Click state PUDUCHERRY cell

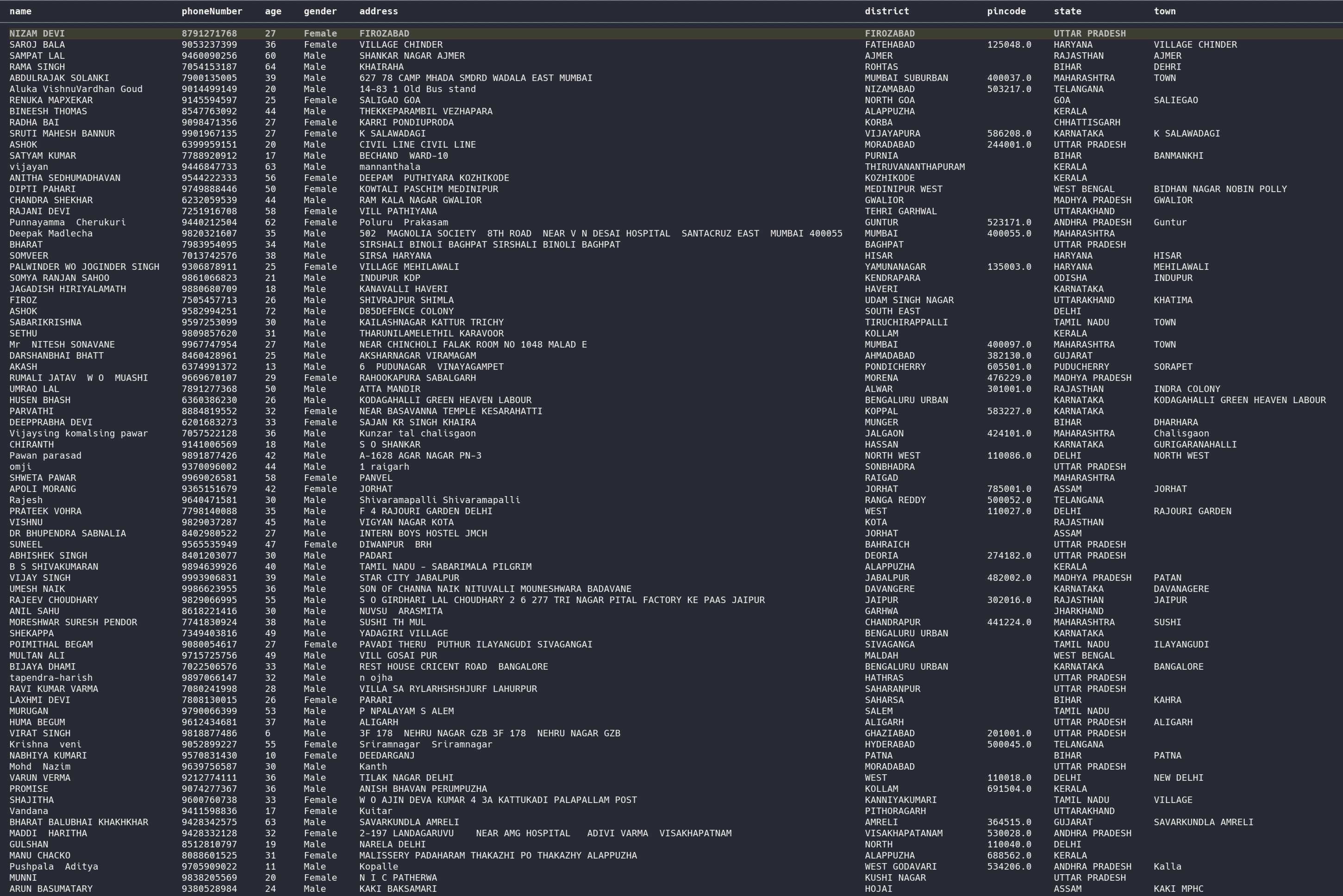(1081, 367)
